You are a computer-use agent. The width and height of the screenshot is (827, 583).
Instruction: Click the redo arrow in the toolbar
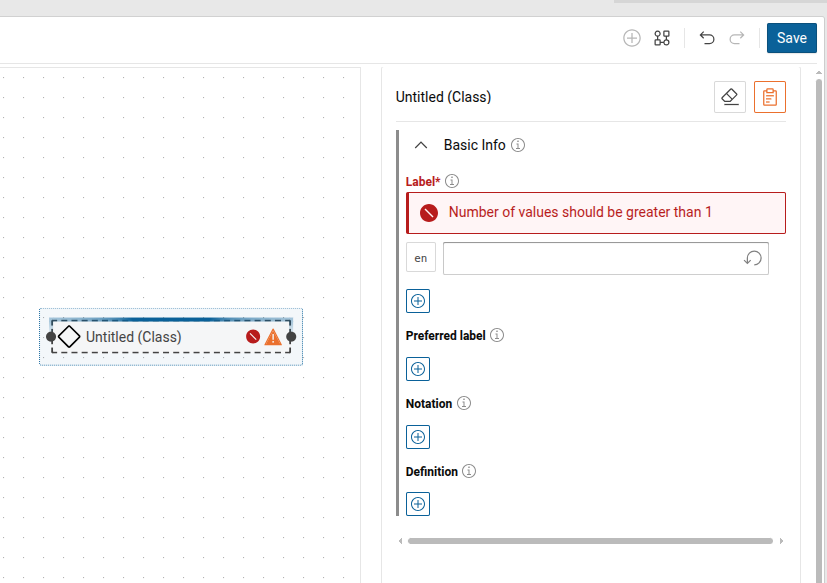click(737, 38)
